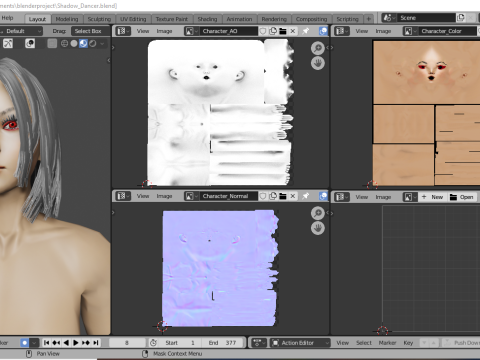Add new workspace with plus tab
The image size is (480, 360).
pos(368,19)
